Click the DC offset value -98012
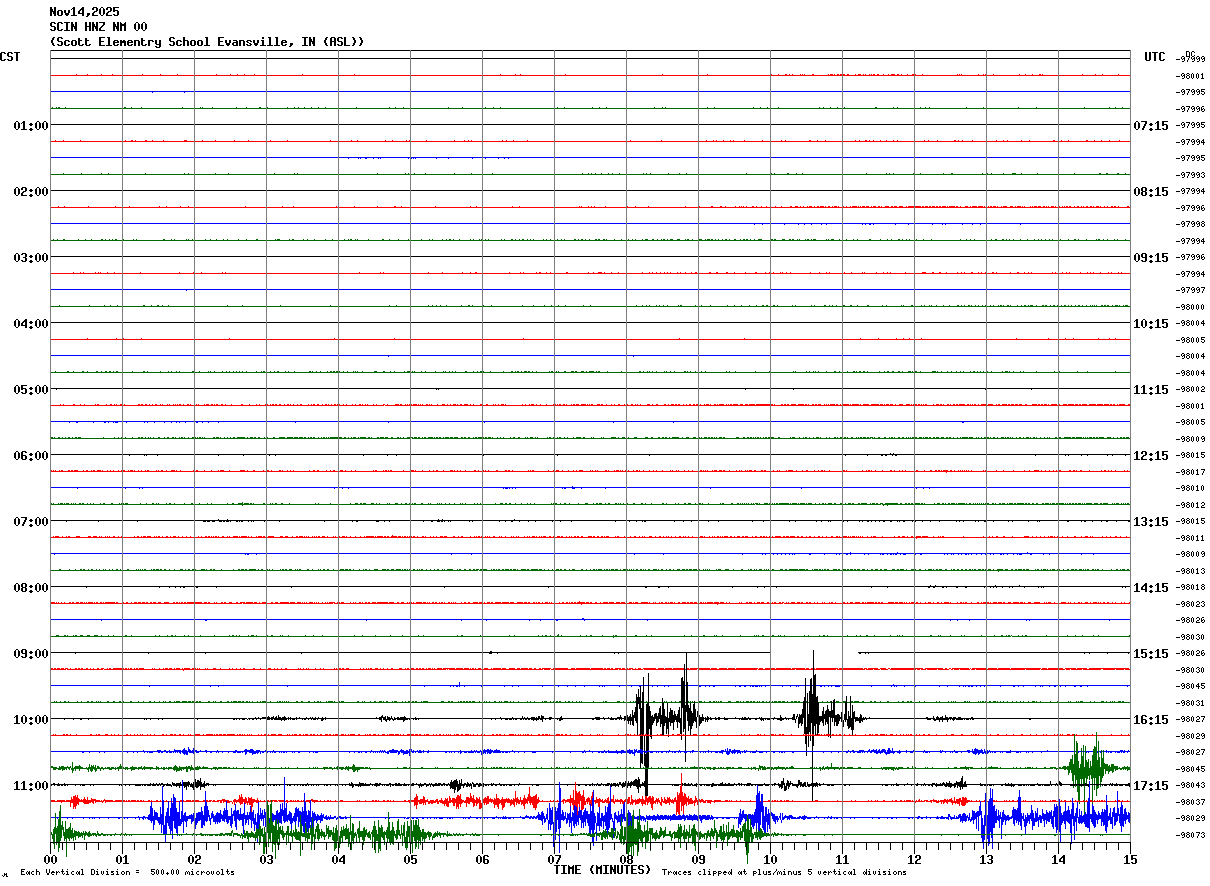This screenshot has width=1210, height=886. click(1191, 505)
